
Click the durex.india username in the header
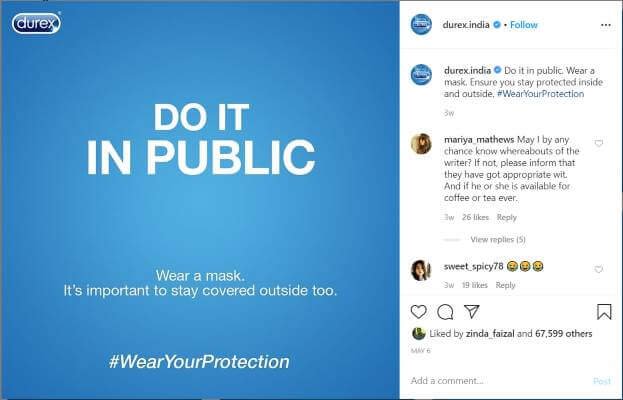coord(466,25)
